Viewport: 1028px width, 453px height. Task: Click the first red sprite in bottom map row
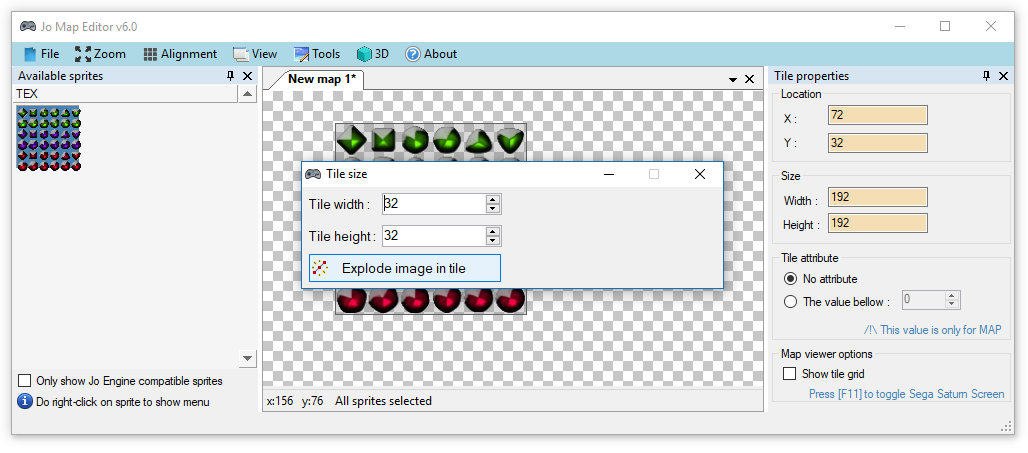click(352, 300)
